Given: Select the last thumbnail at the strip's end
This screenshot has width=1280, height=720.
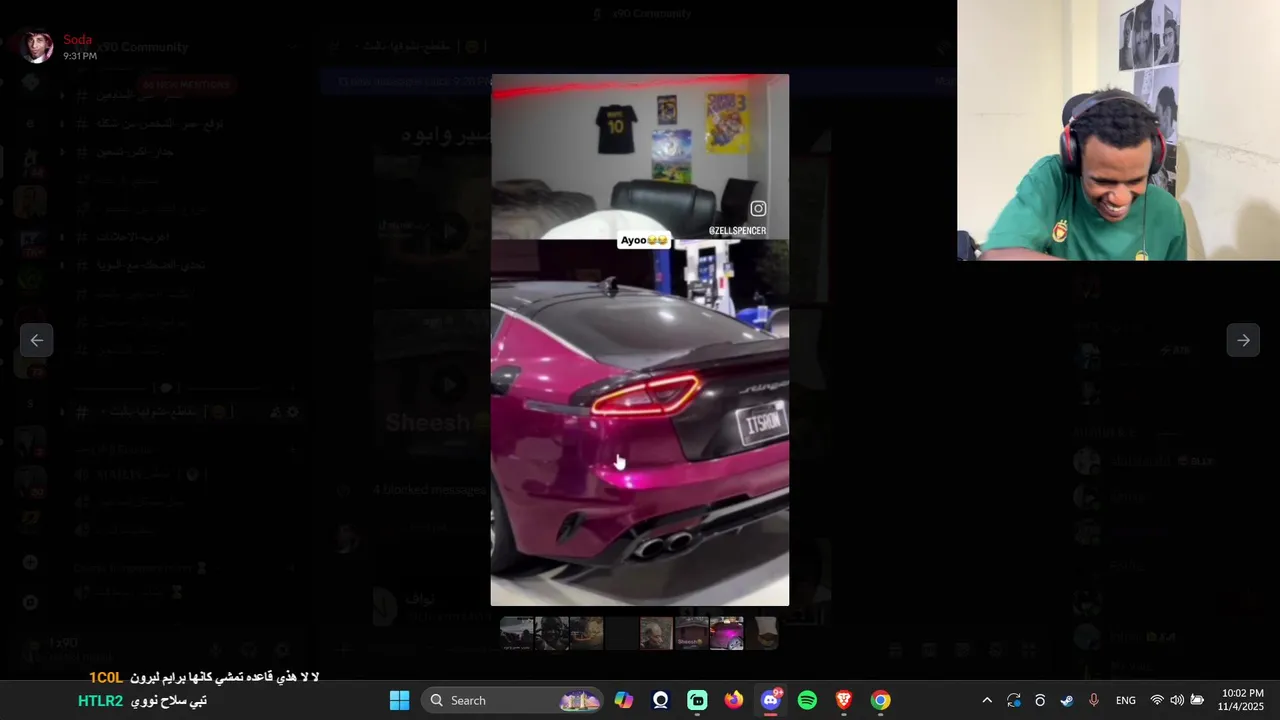Looking at the screenshot, I should 764,633.
